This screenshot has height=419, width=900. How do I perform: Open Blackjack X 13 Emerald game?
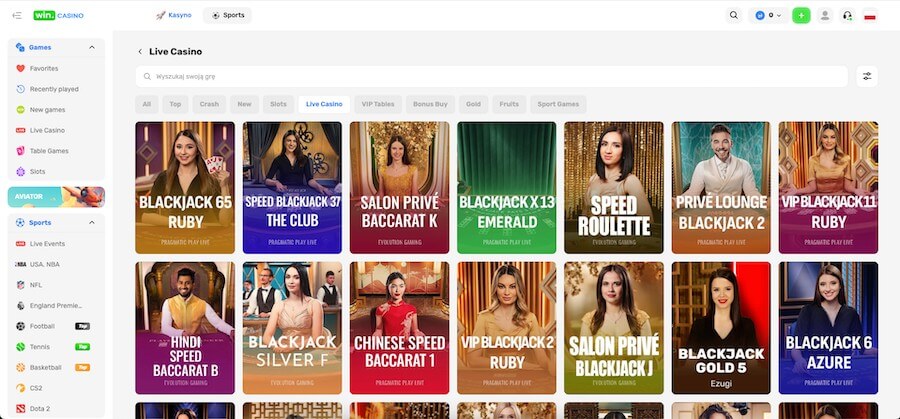click(x=507, y=188)
